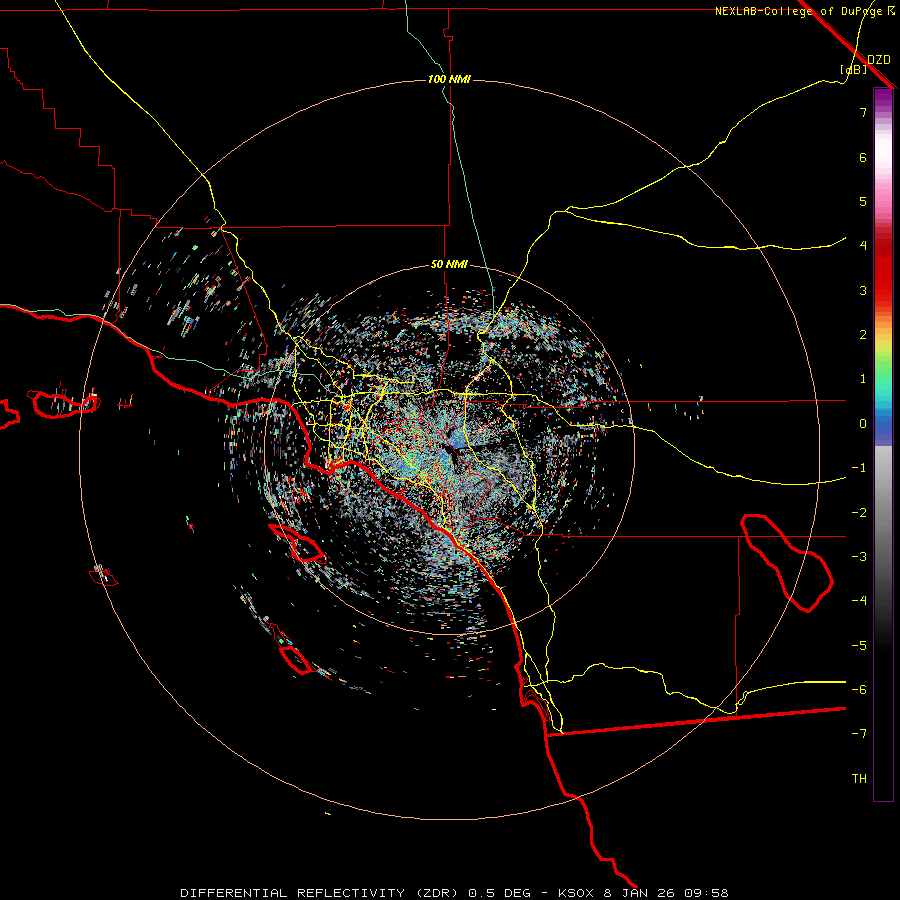This screenshot has width=900, height=900.
Task: Click the NEXLAB-College of DuPage credit text
Action: pyautogui.click(x=799, y=11)
